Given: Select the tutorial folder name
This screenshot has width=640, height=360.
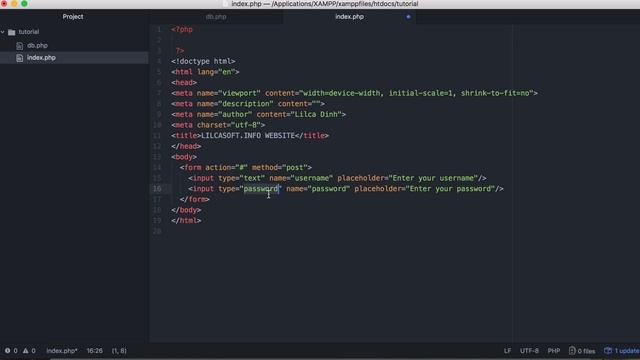Looking at the screenshot, I should [x=29, y=32].
